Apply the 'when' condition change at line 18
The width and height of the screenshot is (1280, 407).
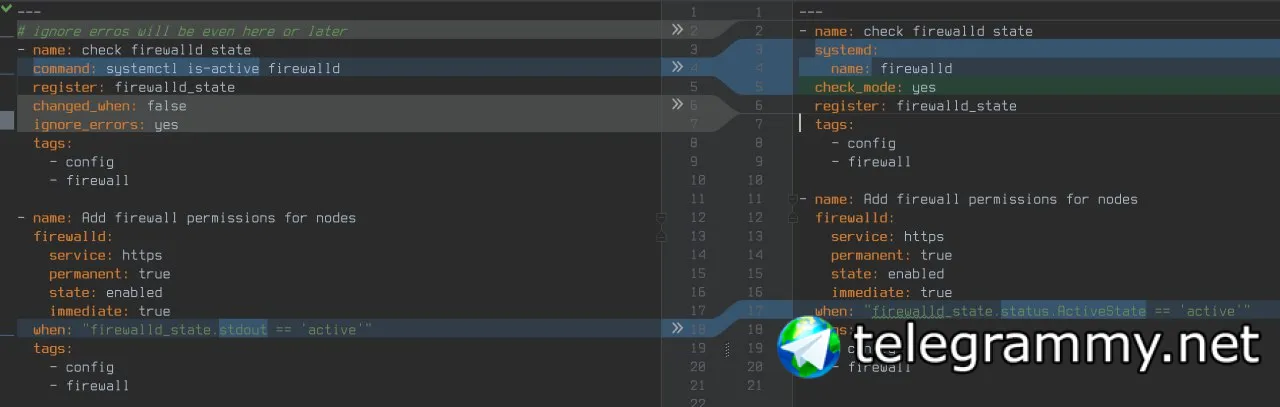(x=677, y=328)
